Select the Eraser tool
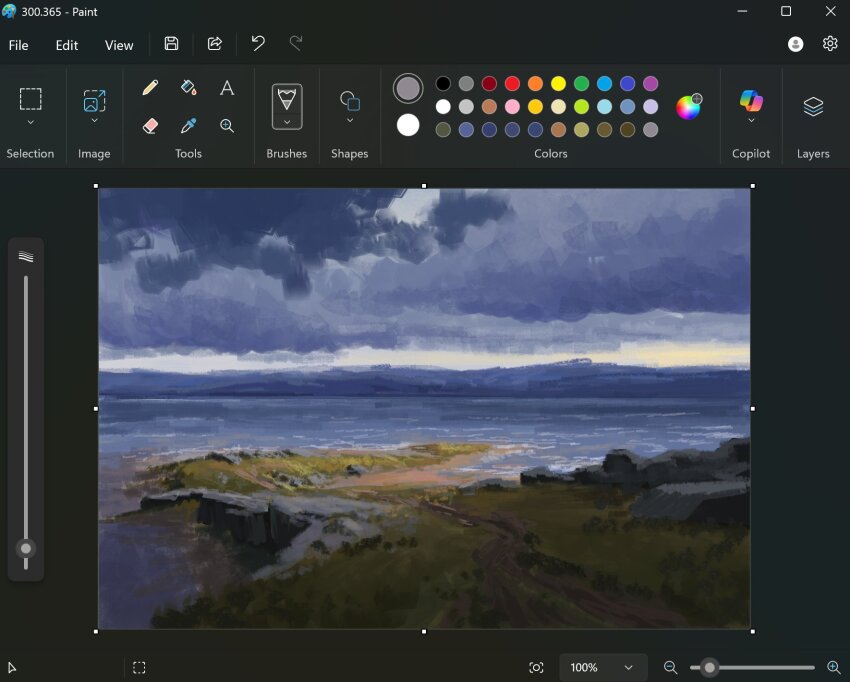Viewport: 850px width, 682px height. 150,126
